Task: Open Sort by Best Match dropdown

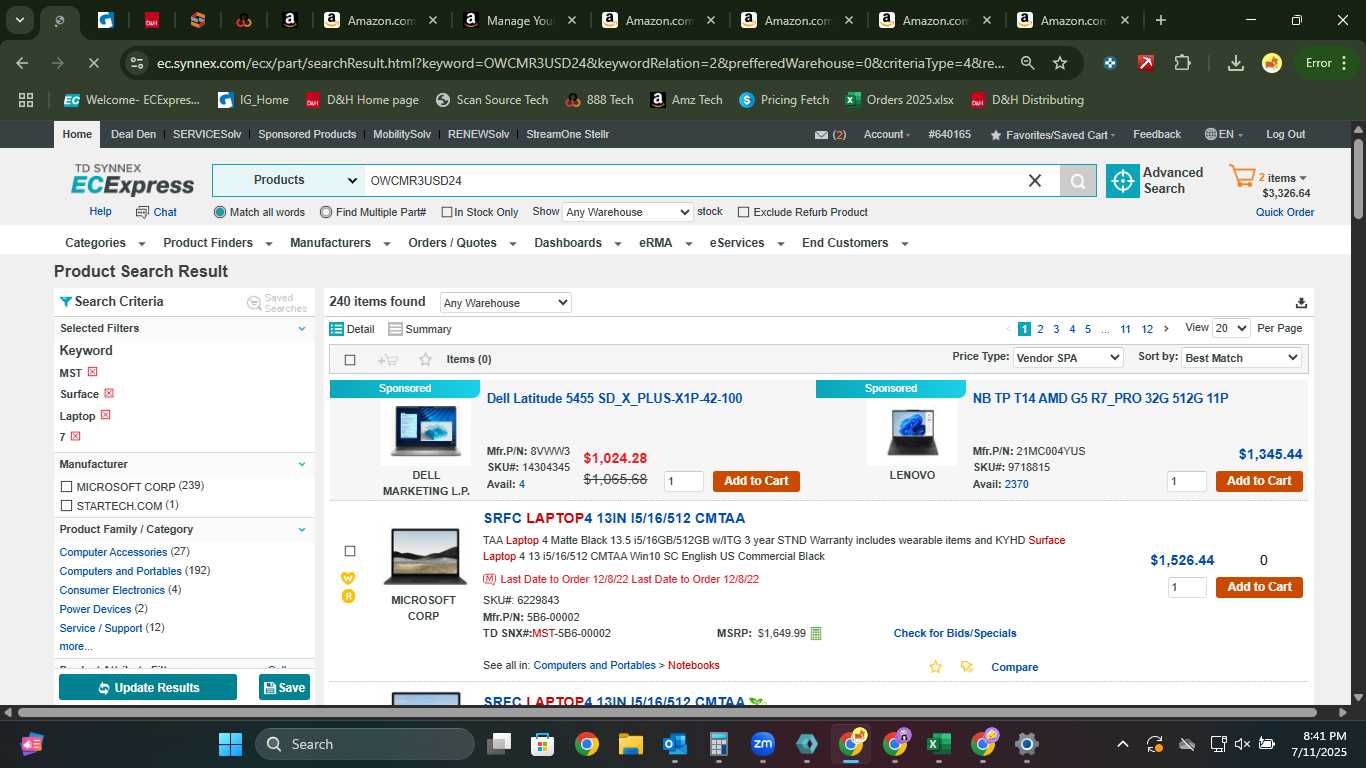Action: 1242,358
